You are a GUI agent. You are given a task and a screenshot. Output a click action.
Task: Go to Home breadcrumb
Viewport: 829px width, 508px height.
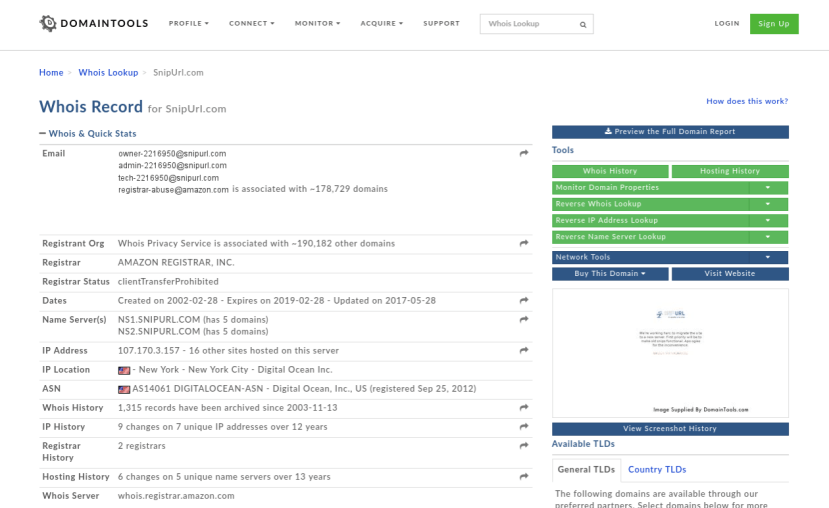[x=51, y=72]
